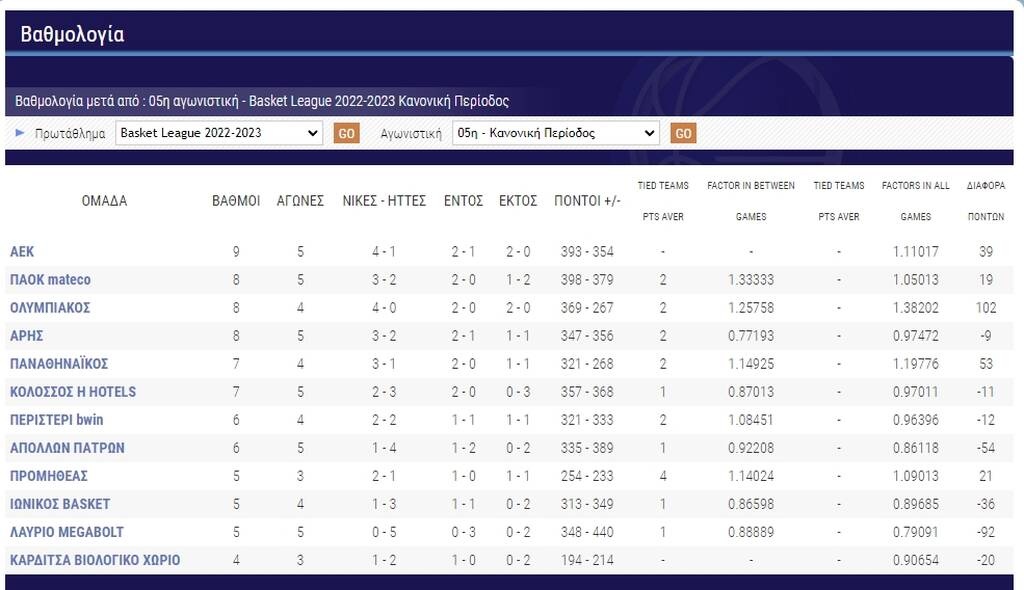The height and width of the screenshot is (590, 1024).
Task: Click the Πρωτάθλημα label
Action: [x=70, y=133]
